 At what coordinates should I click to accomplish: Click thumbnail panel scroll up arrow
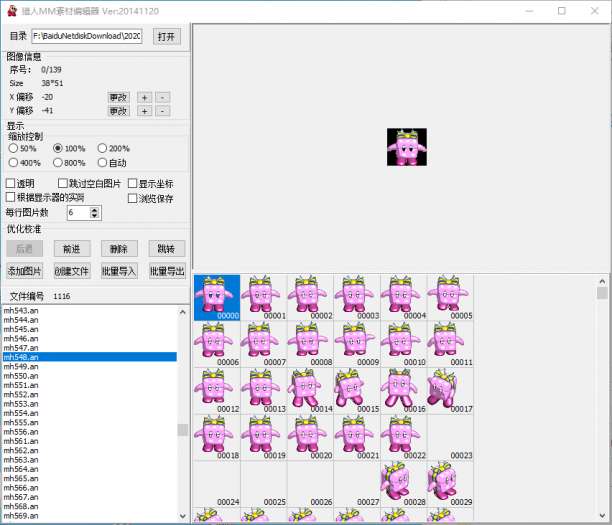pyautogui.click(x=602, y=281)
